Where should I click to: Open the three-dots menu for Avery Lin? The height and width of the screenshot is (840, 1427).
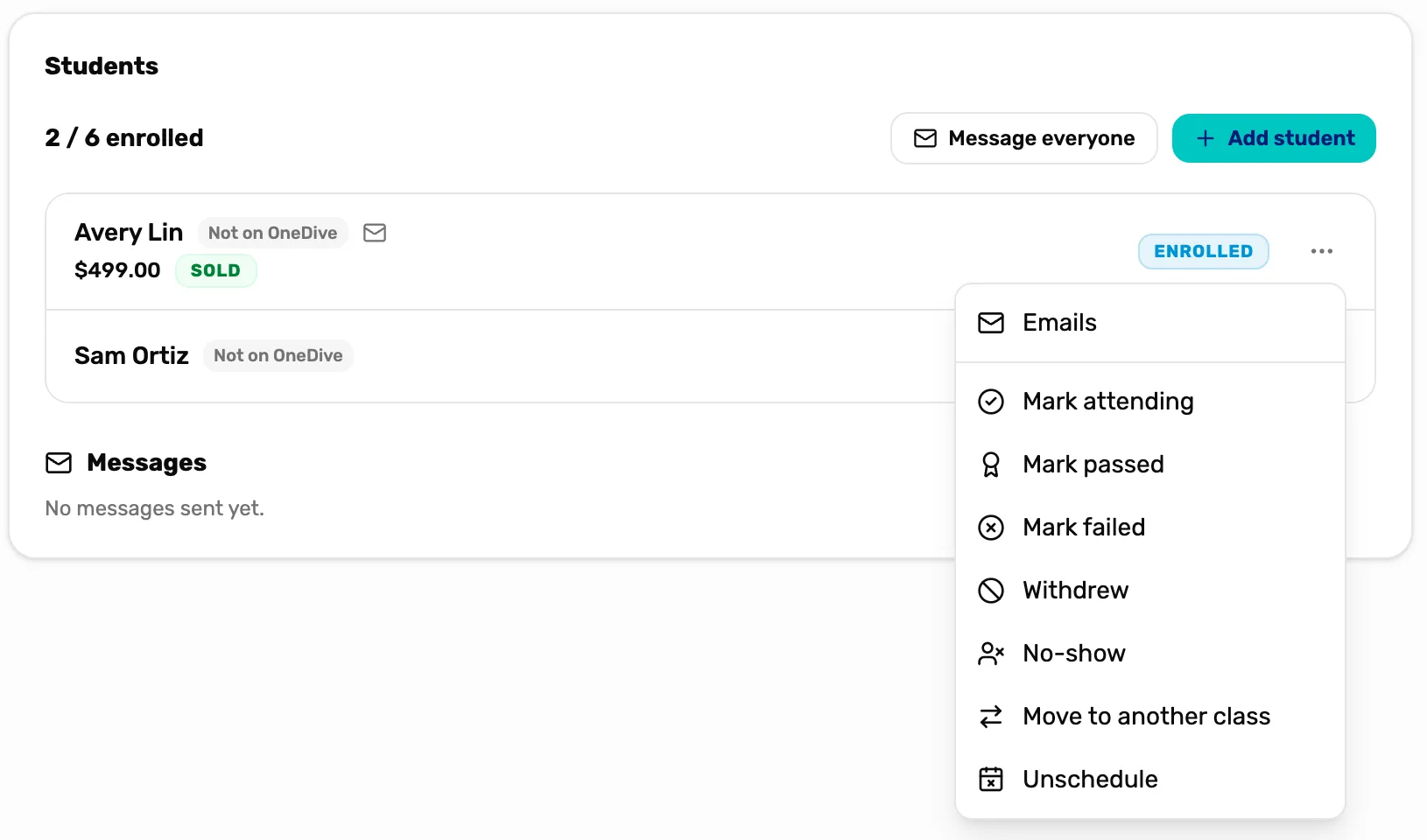[1321, 251]
